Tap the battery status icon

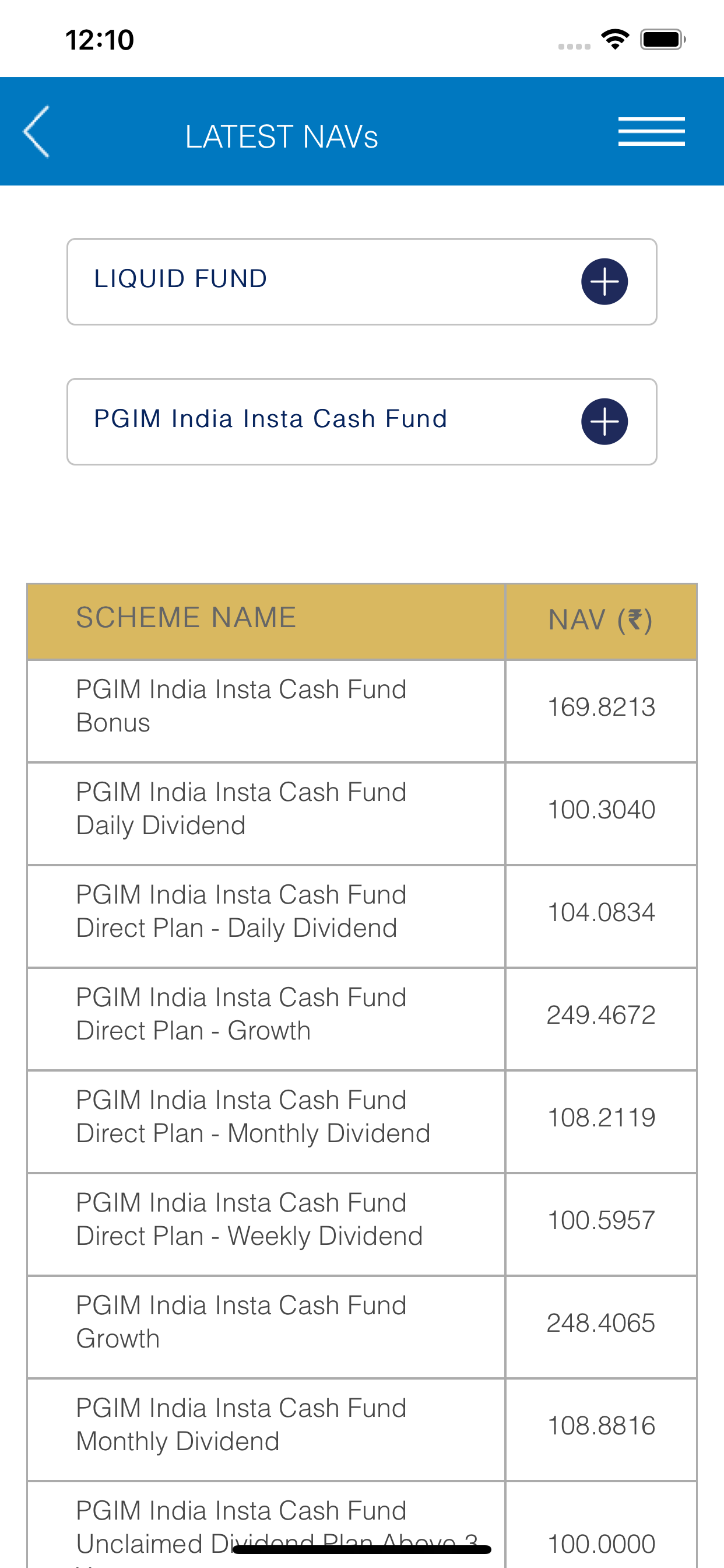pyautogui.click(x=663, y=40)
